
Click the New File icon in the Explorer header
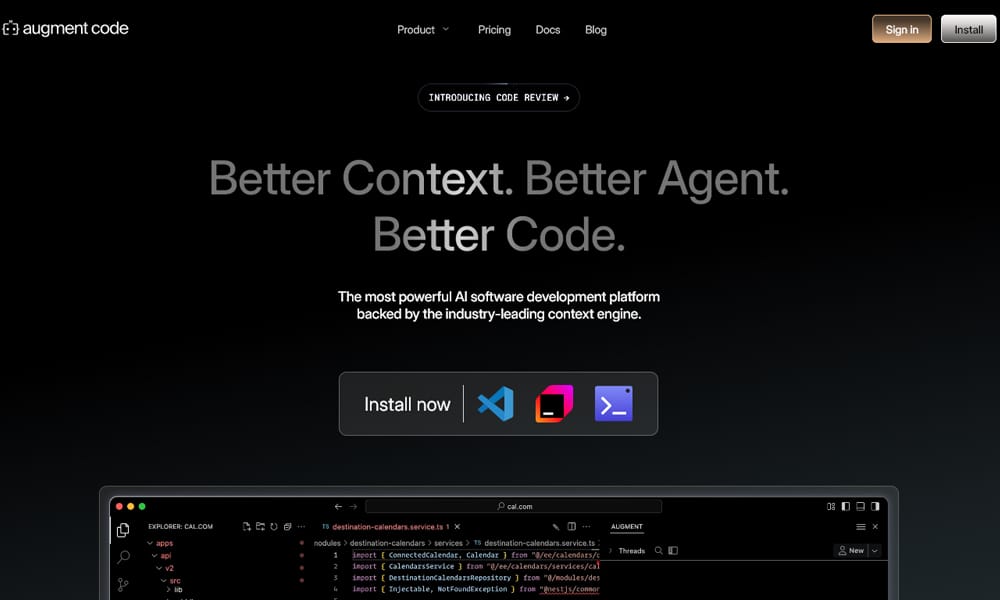pos(248,526)
